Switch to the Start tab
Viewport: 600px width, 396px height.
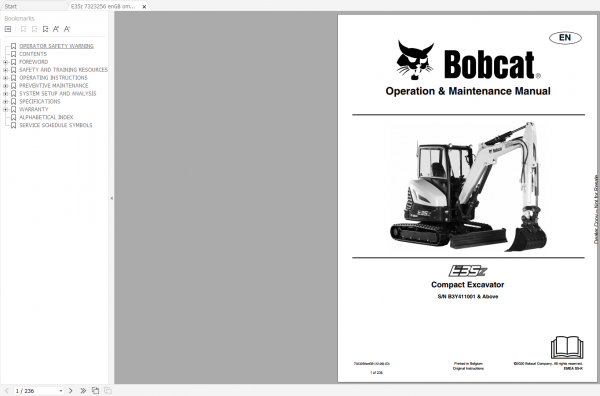[x=11, y=7]
